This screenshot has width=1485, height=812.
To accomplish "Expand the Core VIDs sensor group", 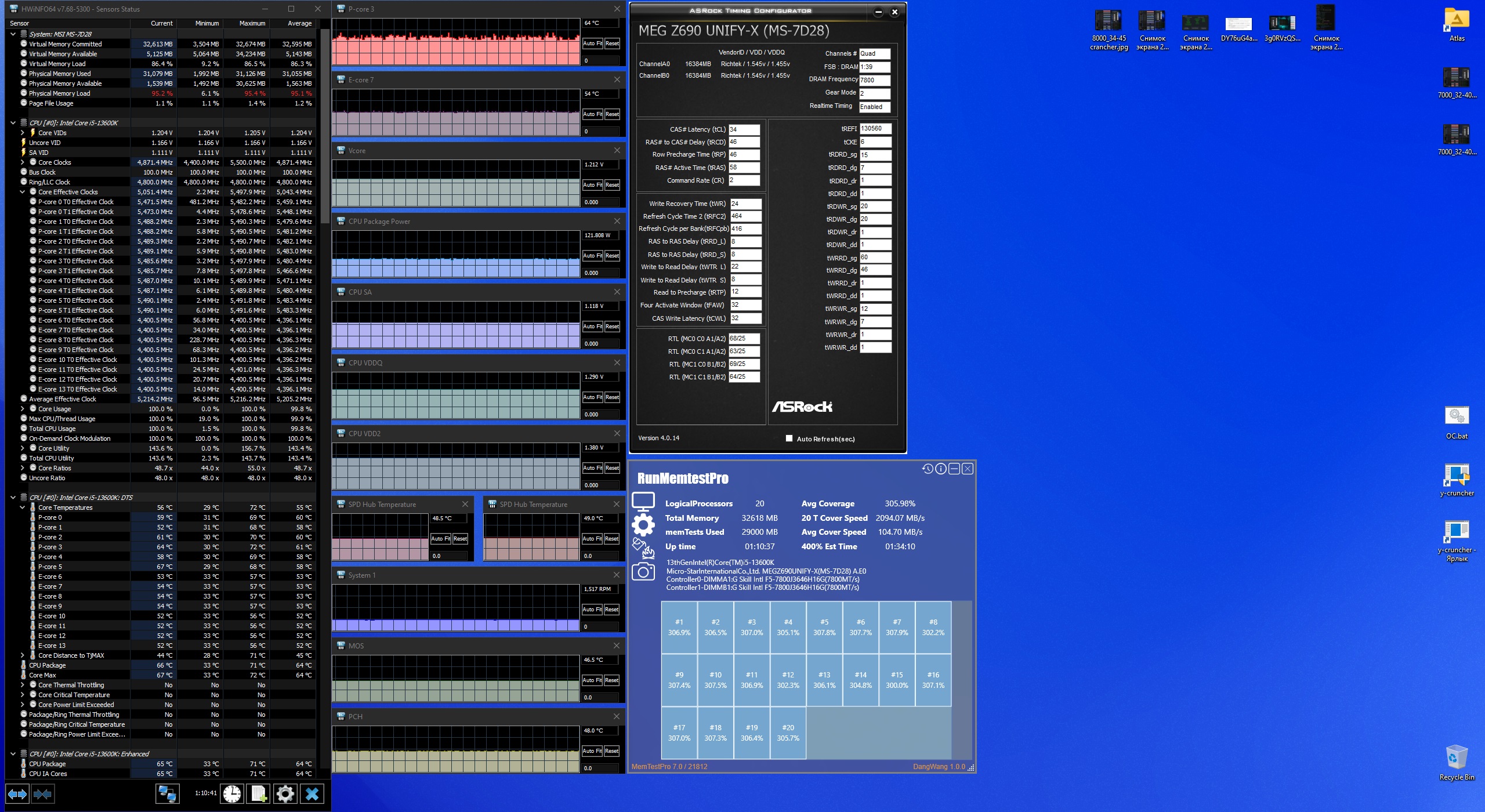I will click(x=23, y=133).
